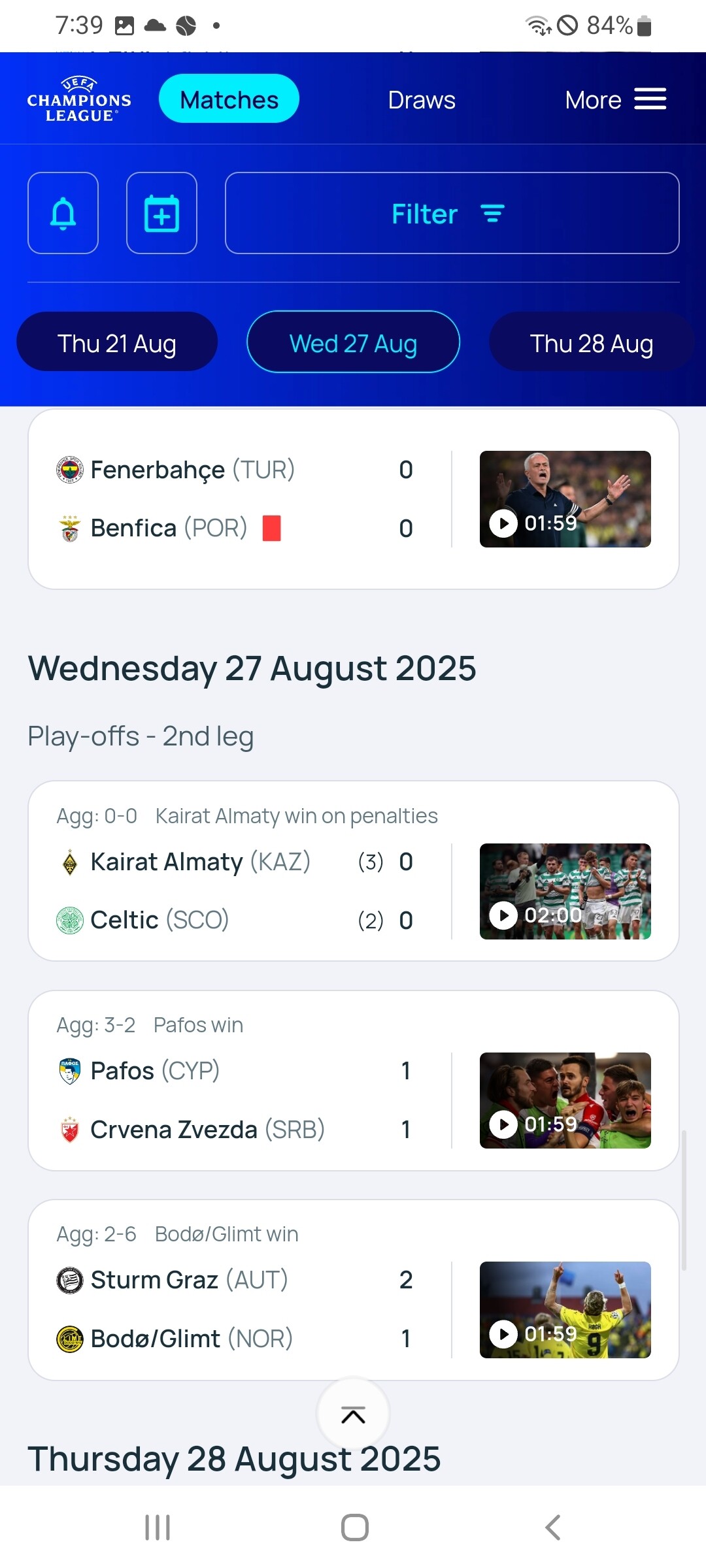Tap the Fenerbahçe club crest
Viewport: 706px width, 1568px height.
pos(70,470)
